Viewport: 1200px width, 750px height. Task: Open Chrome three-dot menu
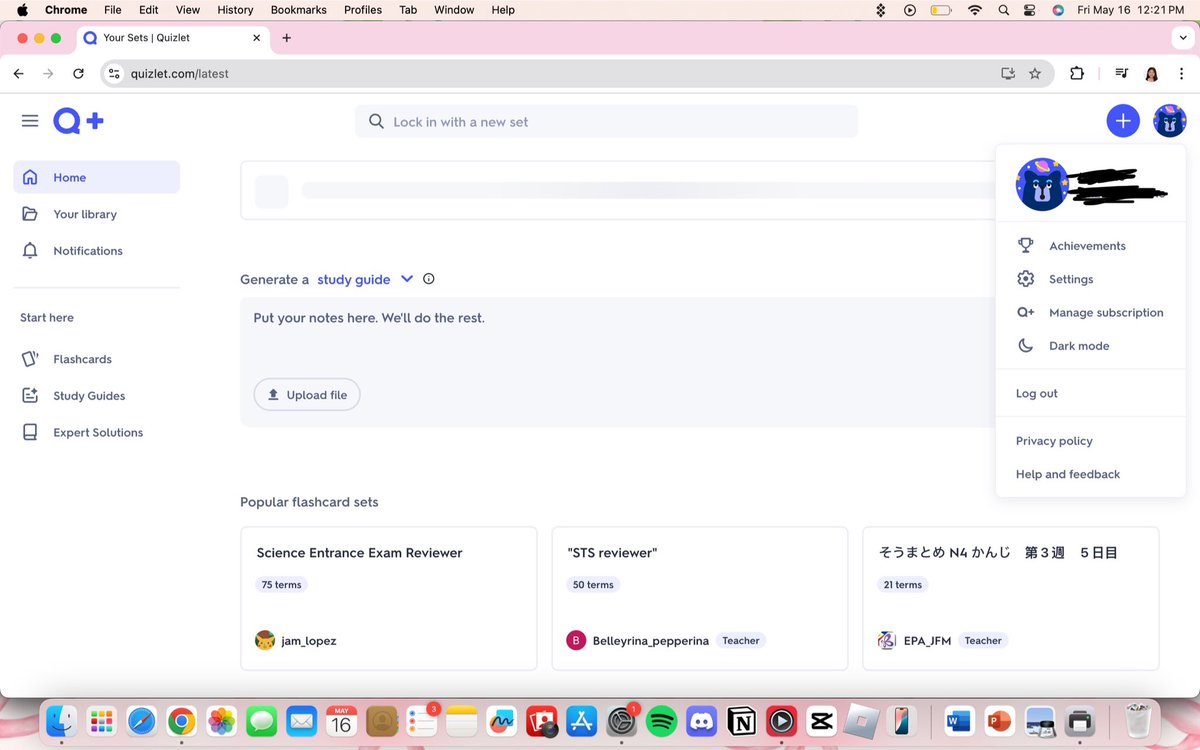pos(1182,73)
